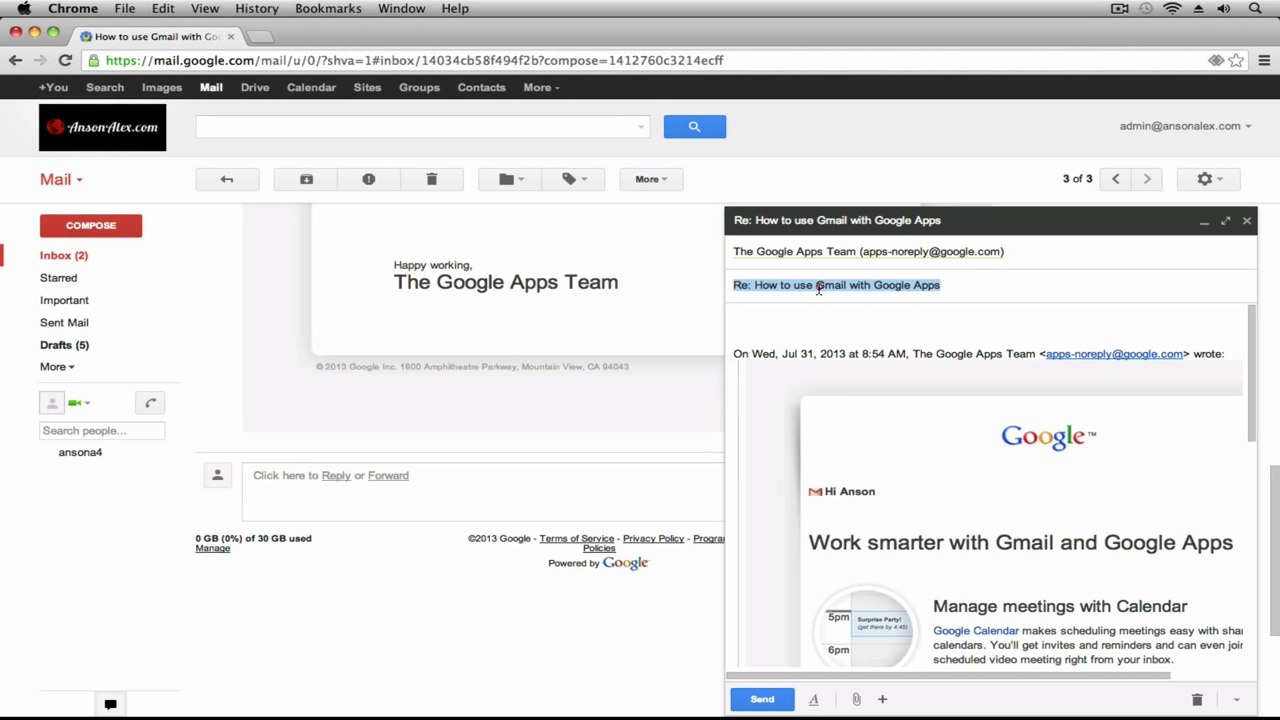Image resolution: width=1280 pixels, height=720 pixels.
Task: Select chat contact ansona4
Action: (80, 452)
